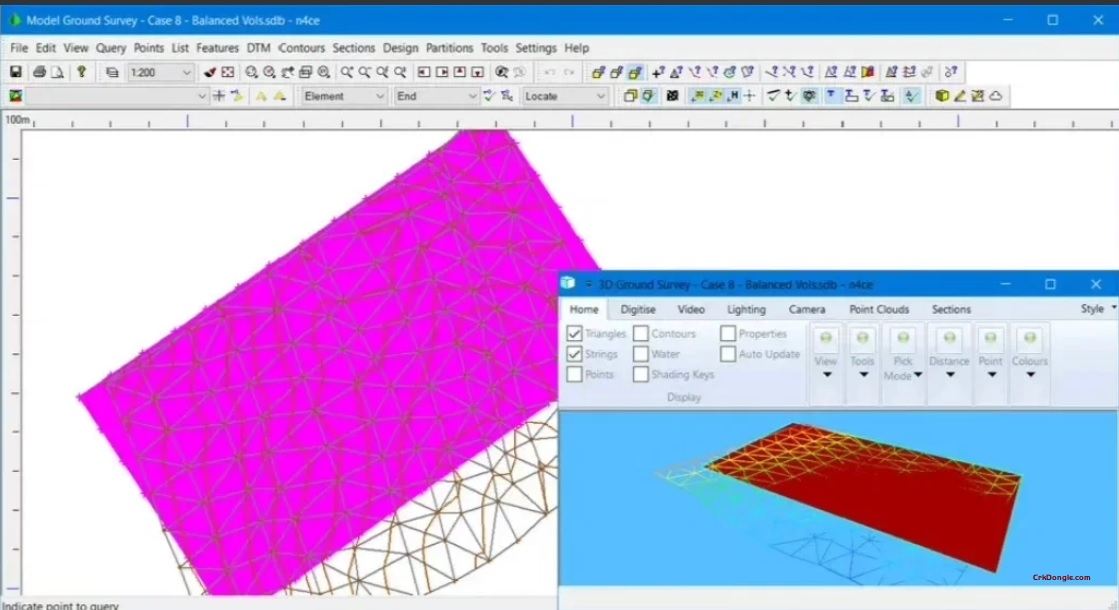This screenshot has width=1119, height=610.
Task: Check the Contours checkbox in the Display group
Action: pyautogui.click(x=639, y=333)
